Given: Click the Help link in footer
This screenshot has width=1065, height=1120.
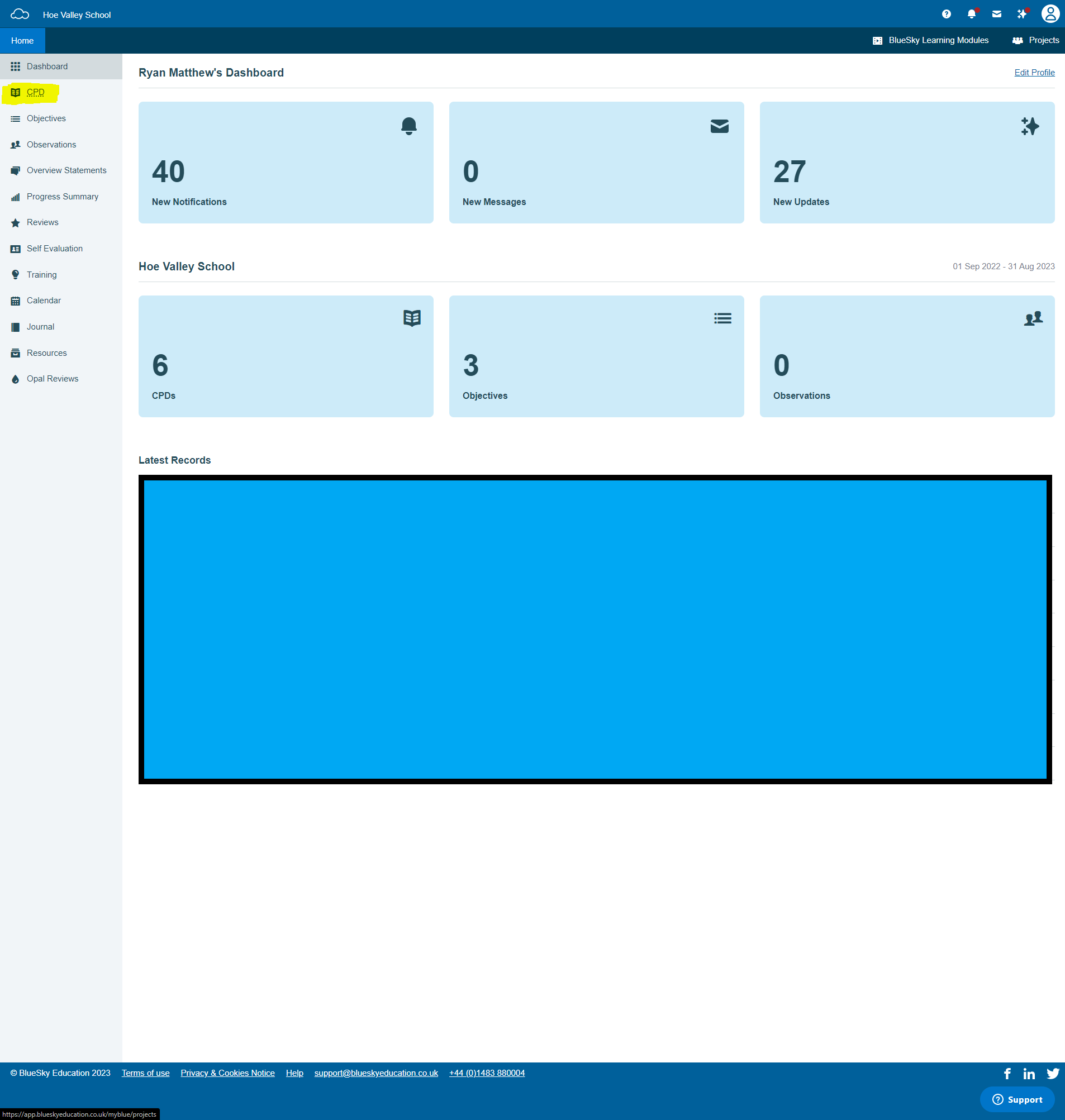Looking at the screenshot, I should tap(294, 1073).
